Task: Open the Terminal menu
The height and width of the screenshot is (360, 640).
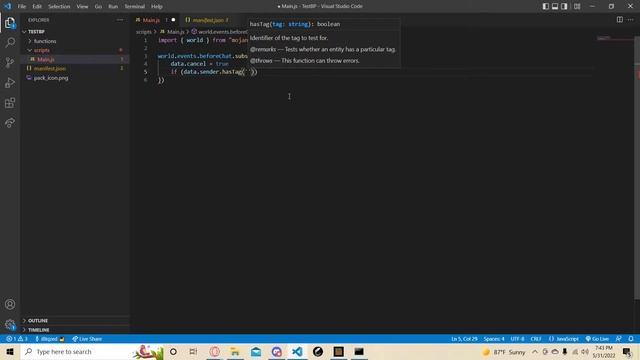Action: [135, 6]
